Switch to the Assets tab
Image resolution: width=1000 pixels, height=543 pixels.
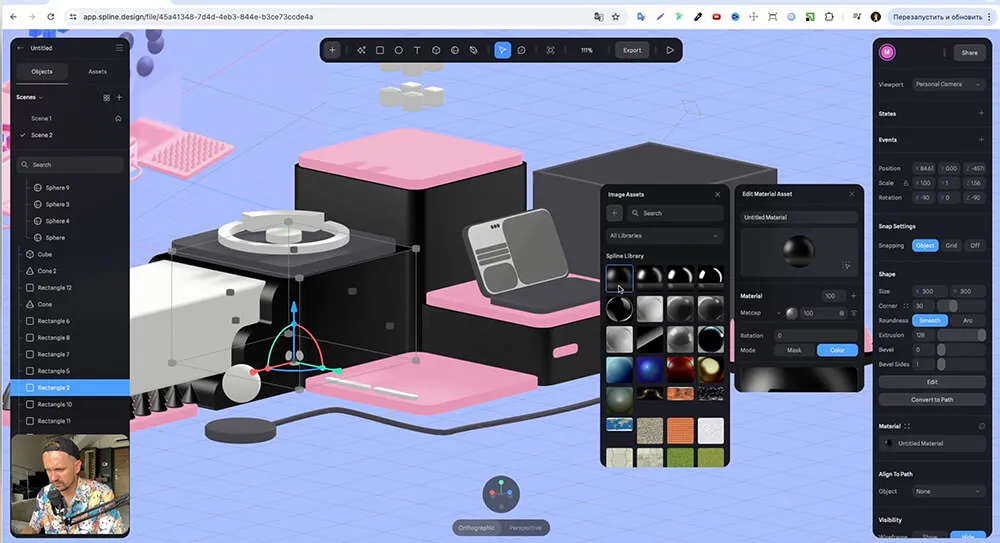[x=98, y=71]
